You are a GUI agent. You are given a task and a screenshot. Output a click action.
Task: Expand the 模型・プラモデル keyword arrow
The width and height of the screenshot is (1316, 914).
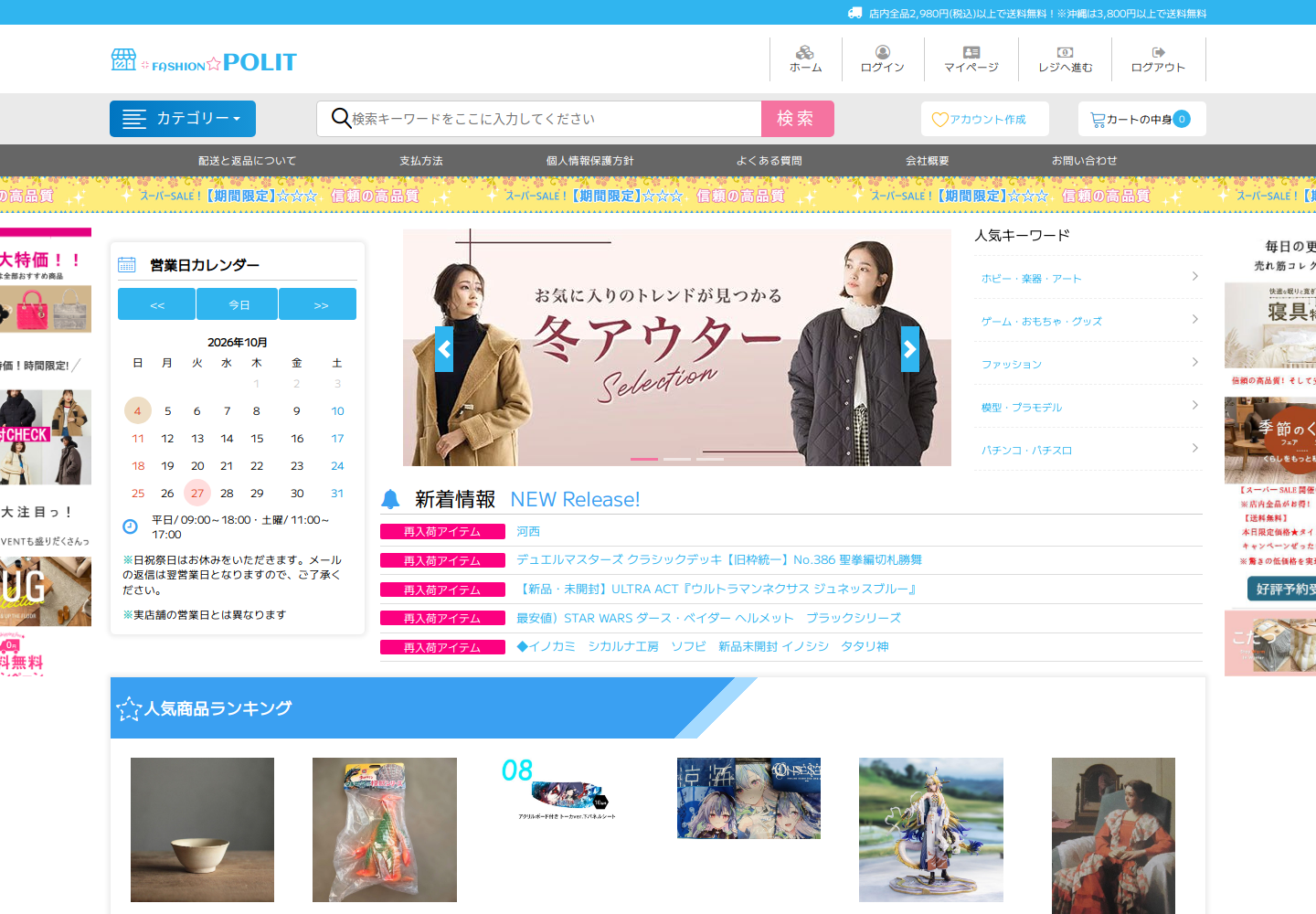coord(1195,406)
